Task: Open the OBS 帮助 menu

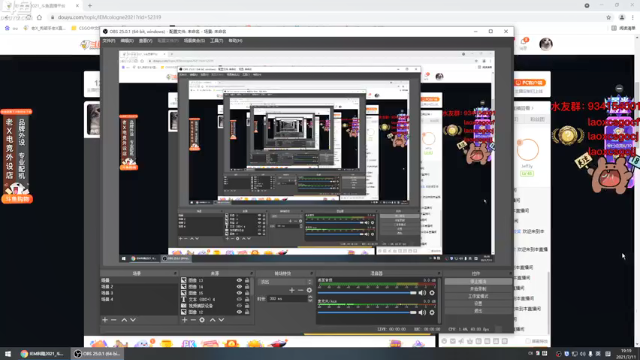Action: pyautogui.click(x=235, y=41)
